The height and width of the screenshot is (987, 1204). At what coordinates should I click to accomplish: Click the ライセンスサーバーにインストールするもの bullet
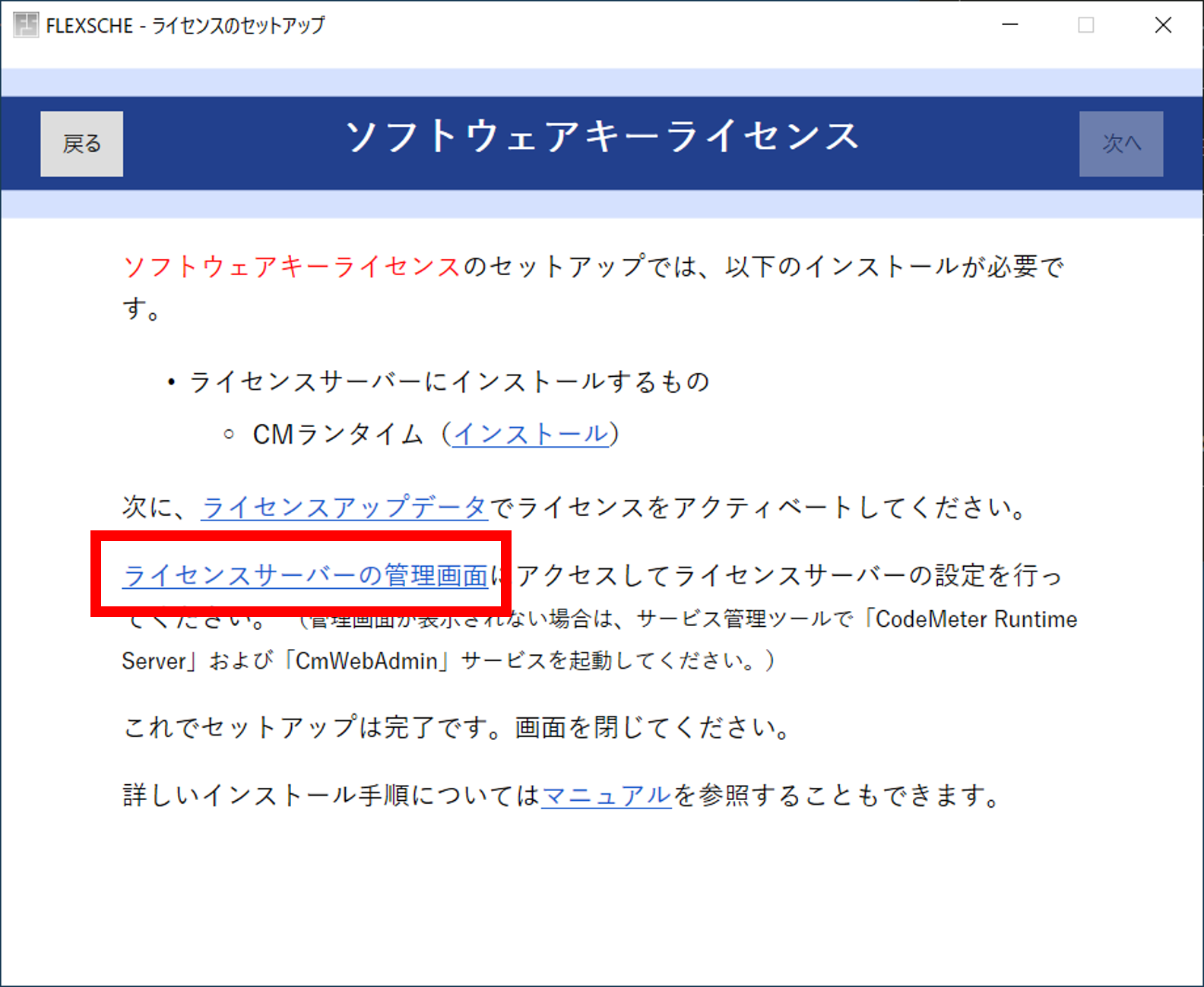coord(448,381)
